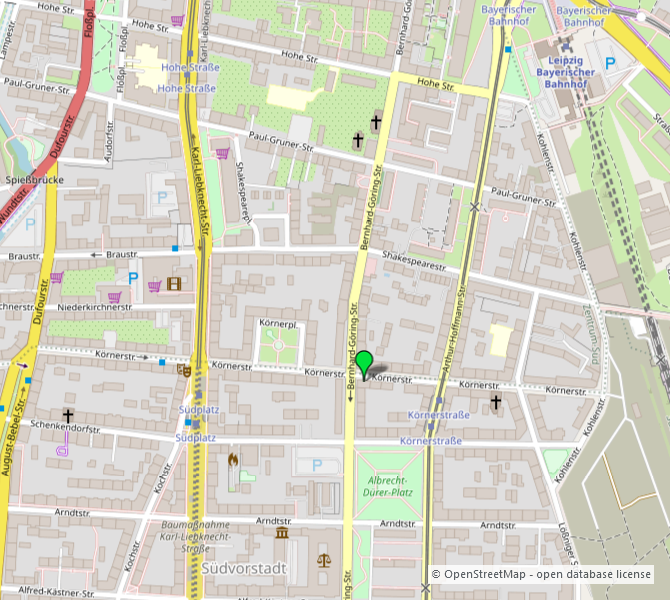This screenshot has width=670, height=600.
Task: Select the cinema icon near Braustr.
Action: point(175,284)
